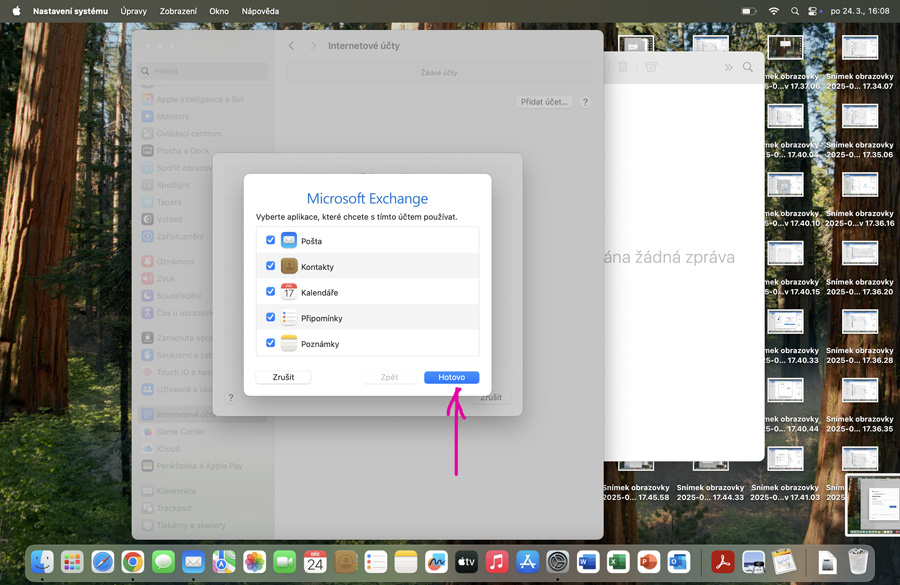Click Zrušit in the Microsoft Exchange dialog
The image size is (900, 585).
coord(283,377)
